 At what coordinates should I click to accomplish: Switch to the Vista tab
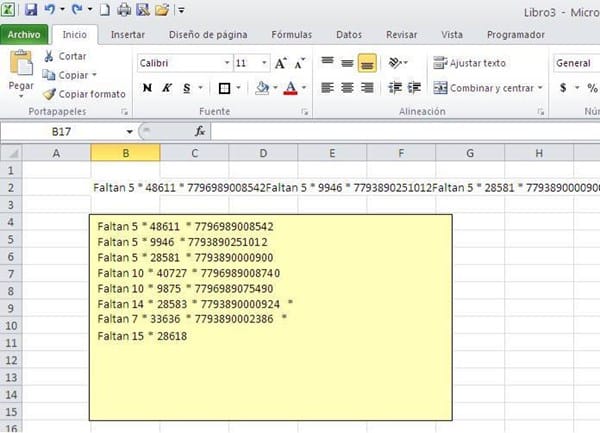[x=452, y=35]
